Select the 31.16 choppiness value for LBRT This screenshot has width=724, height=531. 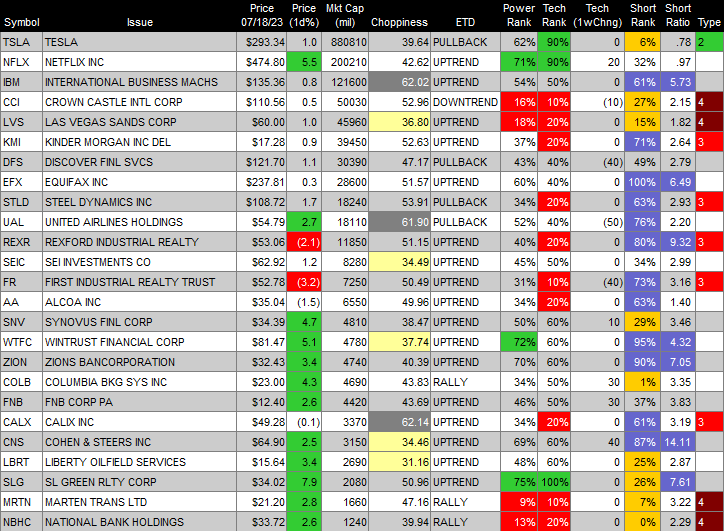pyautogui.click(x=399, y=462)
